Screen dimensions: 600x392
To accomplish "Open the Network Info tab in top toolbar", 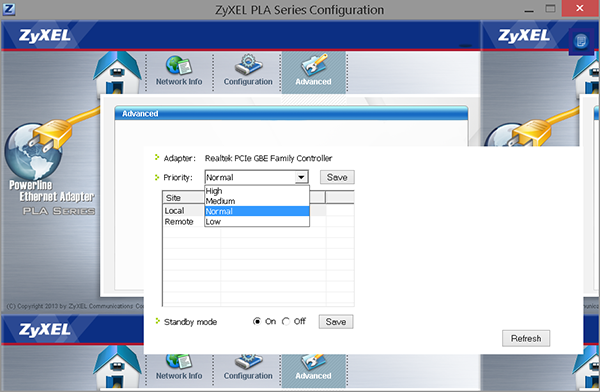I will tap(179, 72).
